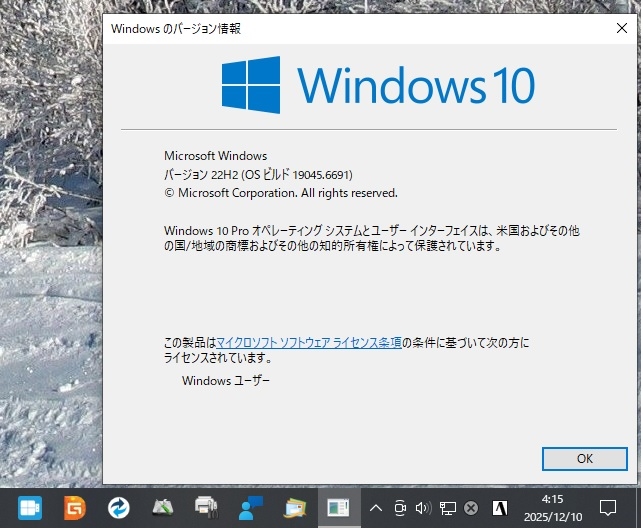
Task: Click the gray X circle tray icon
Action: point(471,508)
